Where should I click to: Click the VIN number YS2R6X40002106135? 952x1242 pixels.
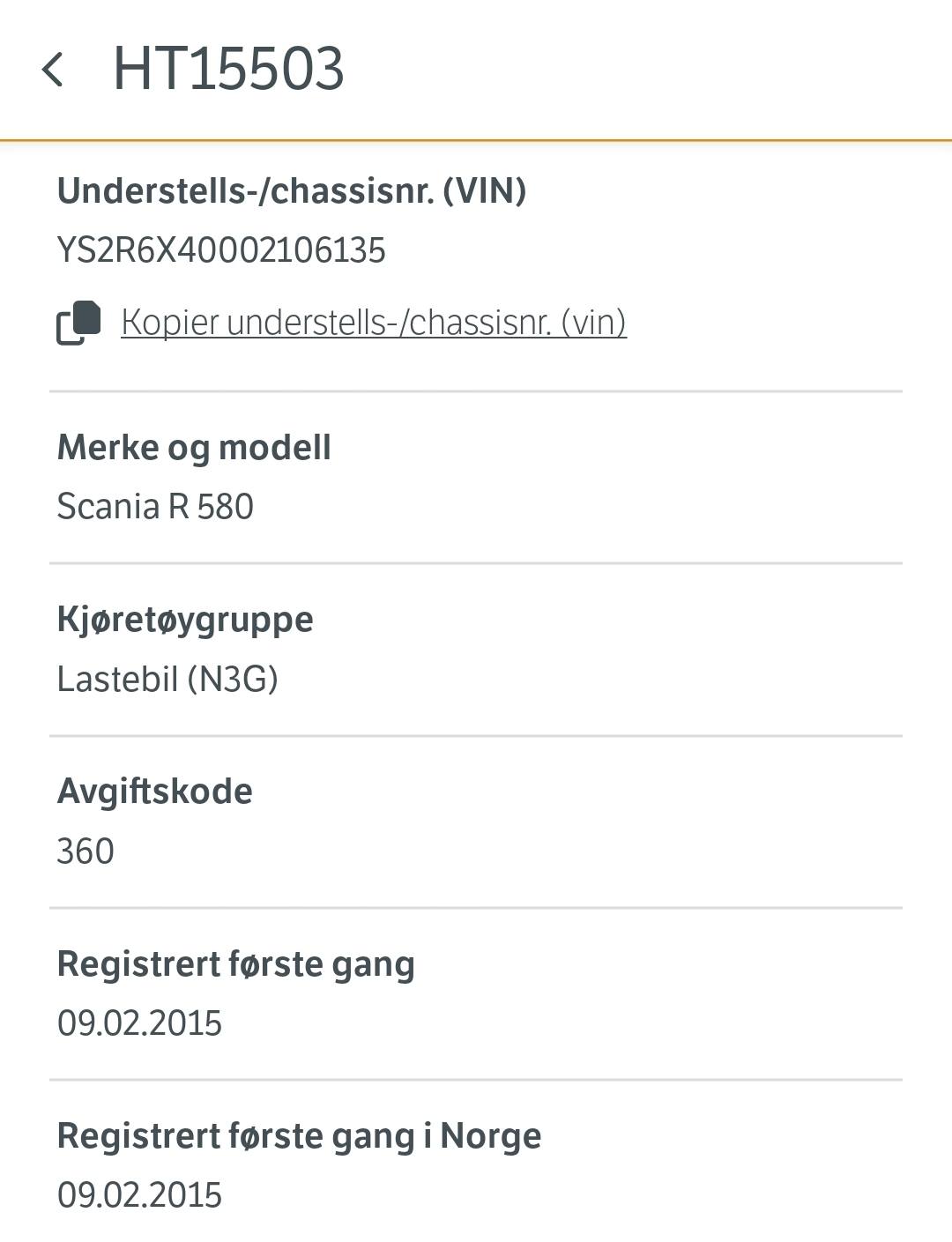[x=221, y=250]
